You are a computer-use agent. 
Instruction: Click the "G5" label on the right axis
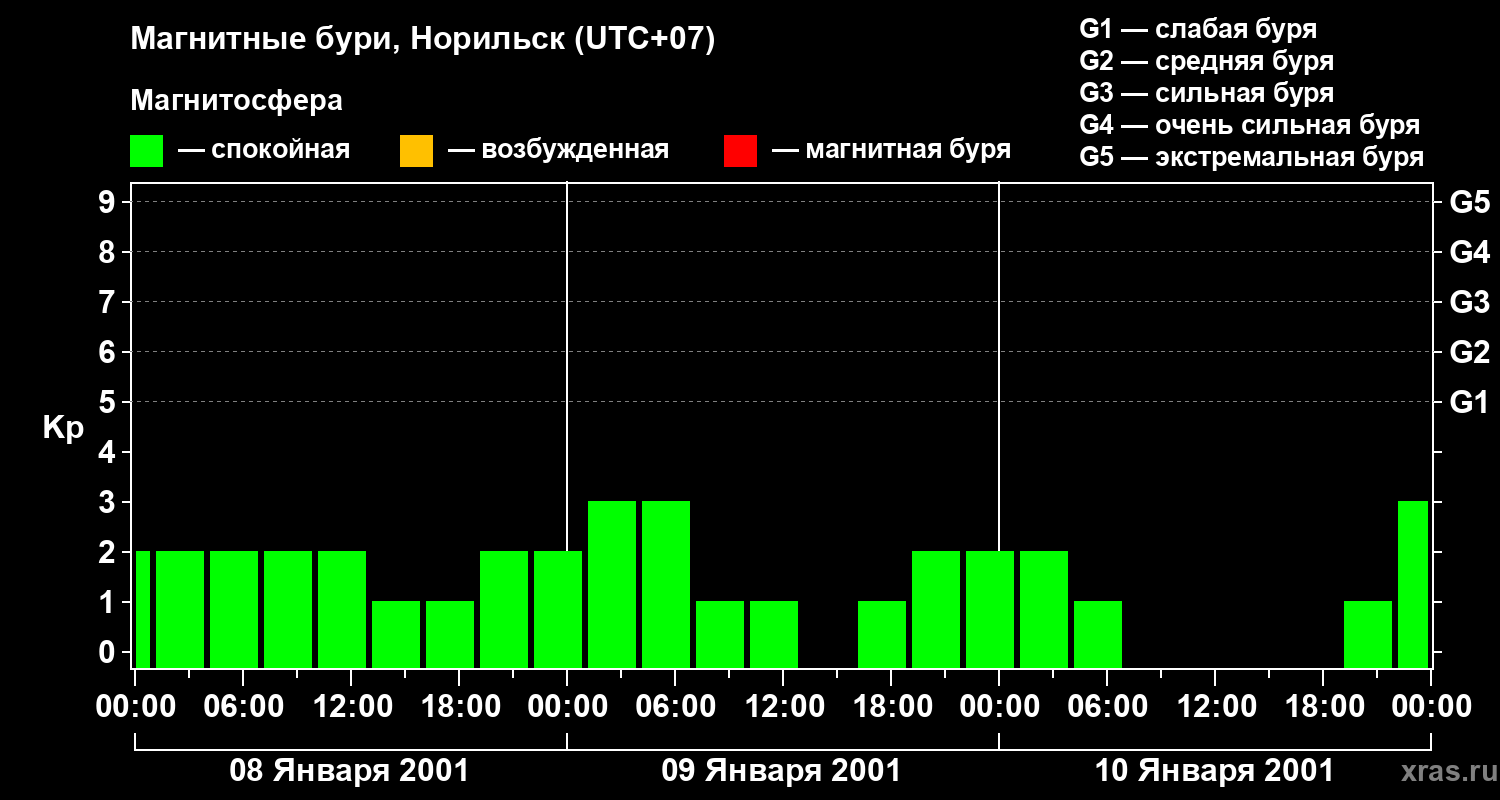coord(1469,203)
